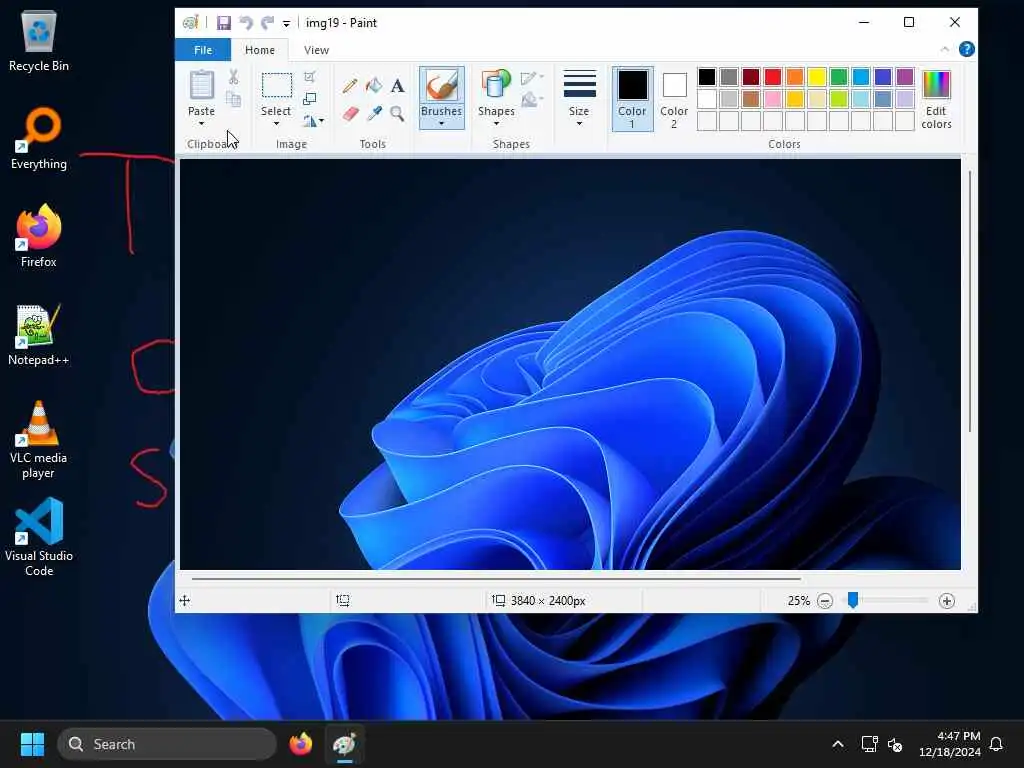1024x768 pixels.
Task: Pick the red color swatch
Action: [x=773, y=76]
